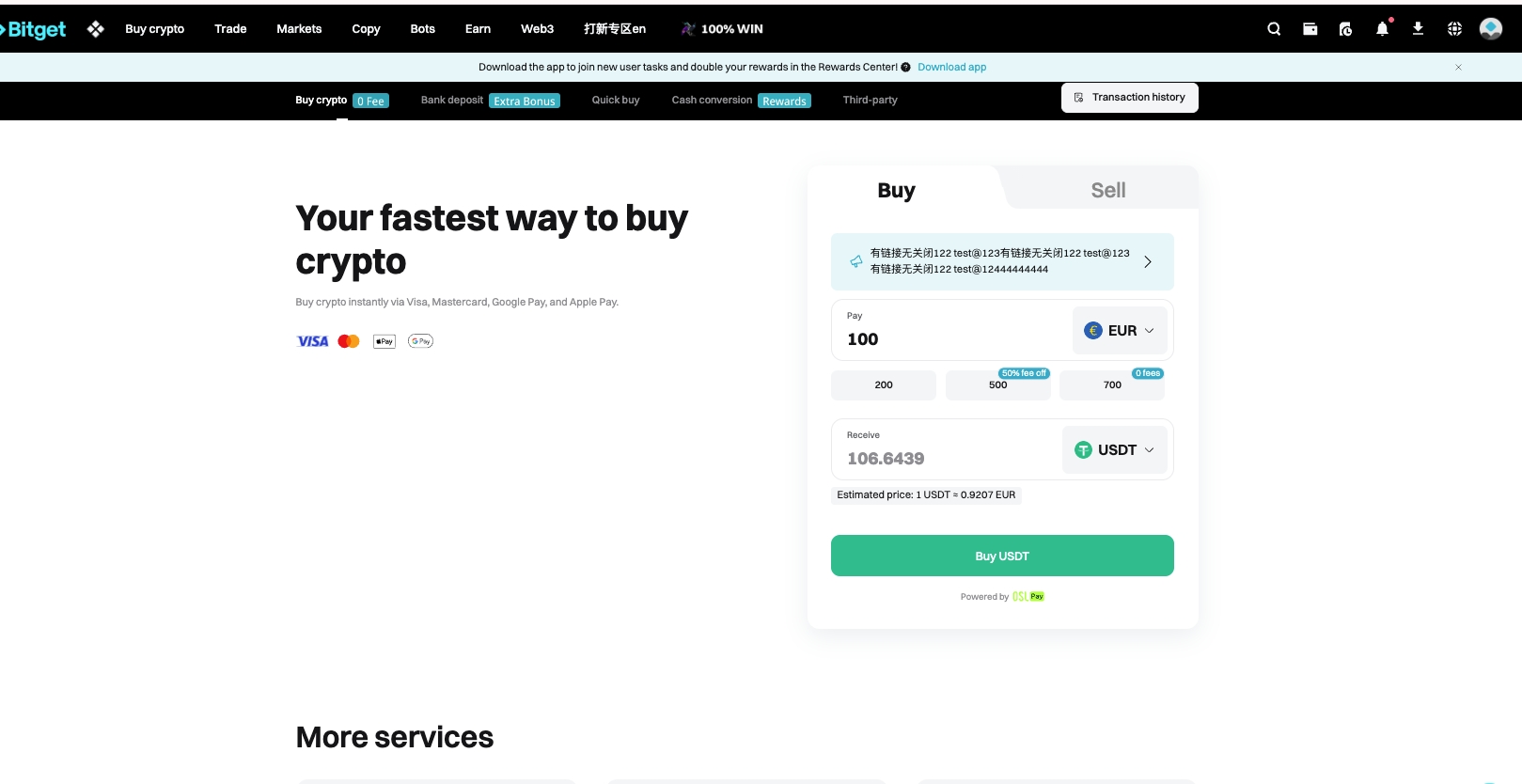Click the announcement megaphone icon
1522x784 pixels.
855,261
